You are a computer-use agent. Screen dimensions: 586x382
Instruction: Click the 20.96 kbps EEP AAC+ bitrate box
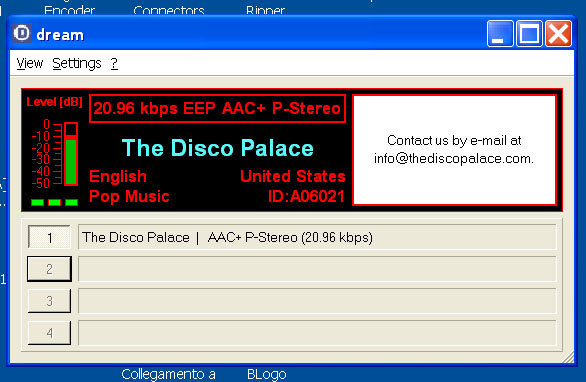tap(217, 108)
